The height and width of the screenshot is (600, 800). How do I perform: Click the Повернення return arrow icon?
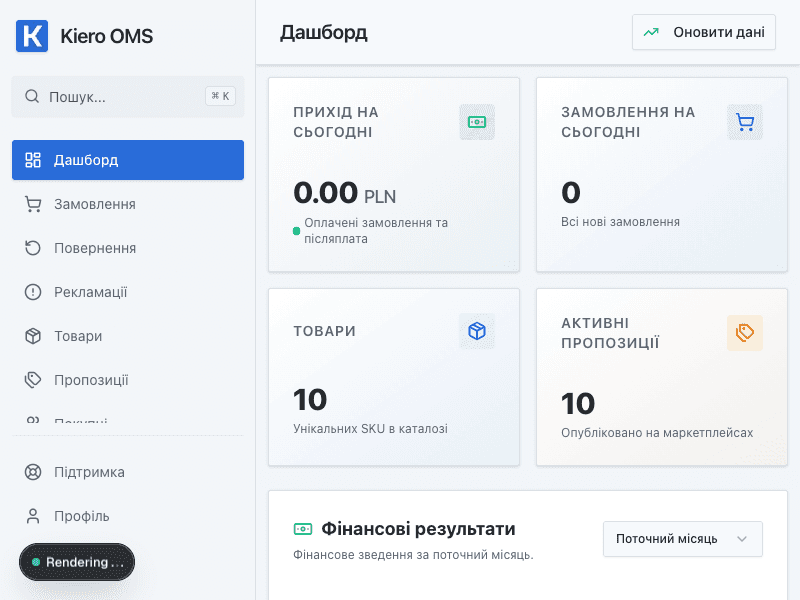click(x=33, y=248)
